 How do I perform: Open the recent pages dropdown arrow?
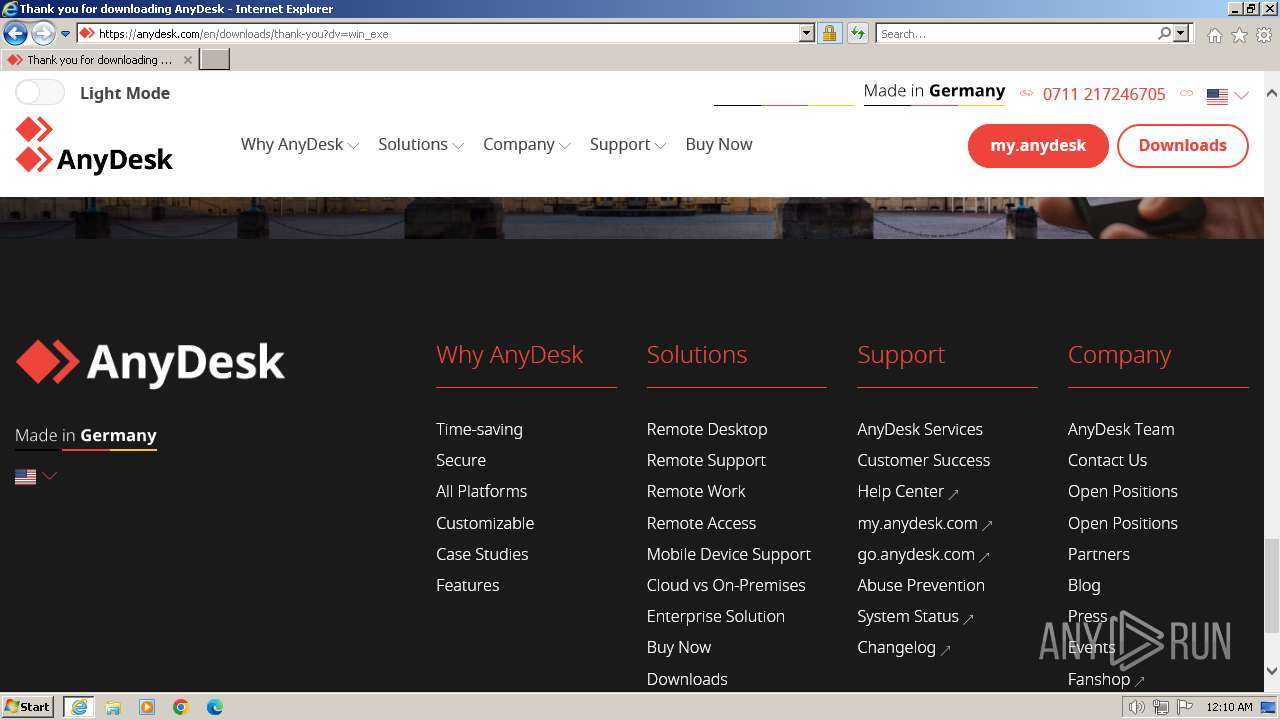pyautogui.click(x=65, y=34)
